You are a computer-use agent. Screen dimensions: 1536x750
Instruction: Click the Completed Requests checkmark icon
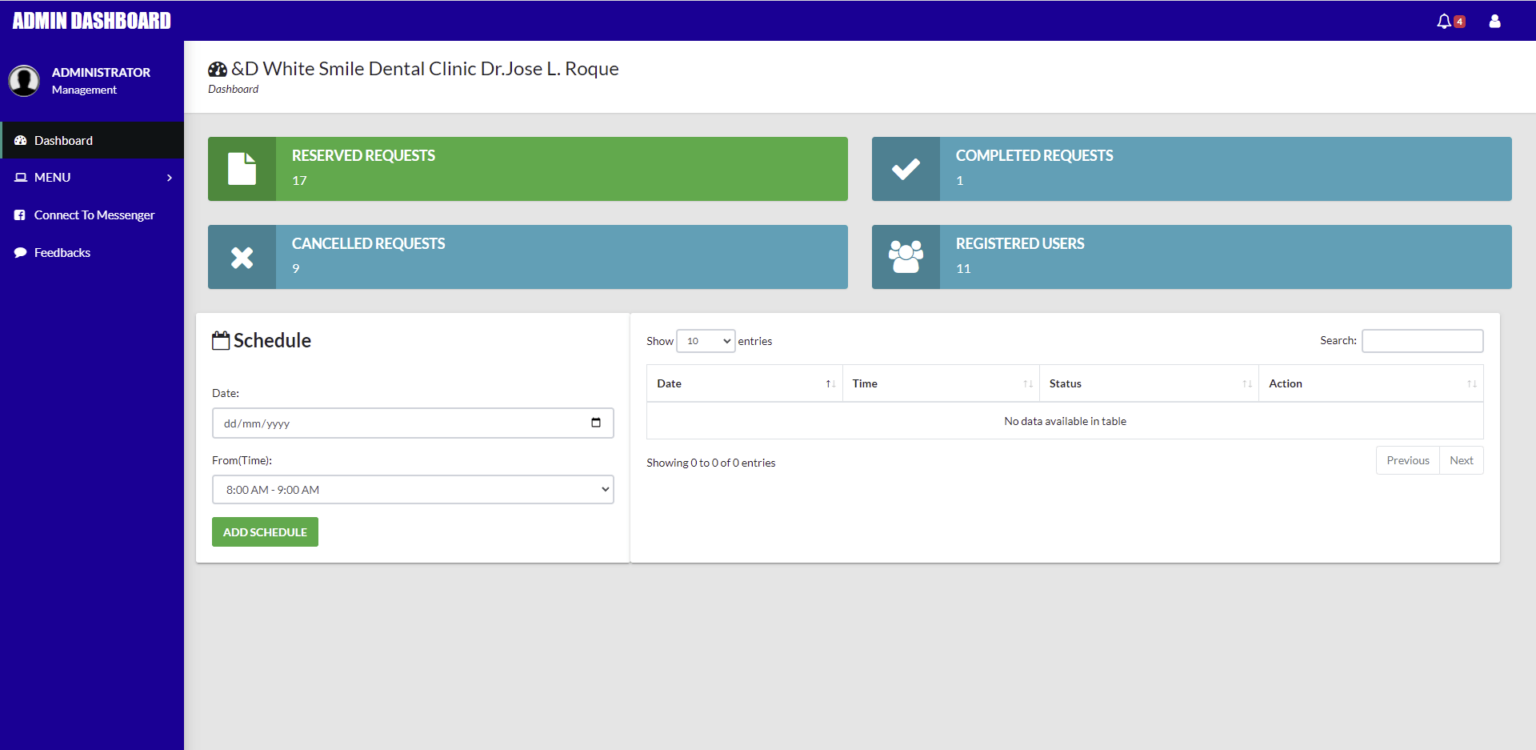(x=905, y=168)
